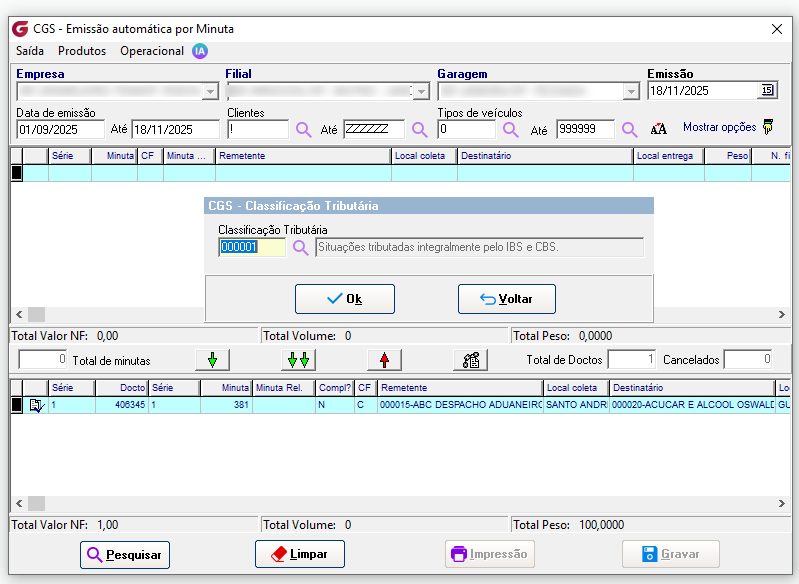The height and width of the screenshot is (584, 799).
Task: Open the Filial dropdown
Action: coord(421,92)
